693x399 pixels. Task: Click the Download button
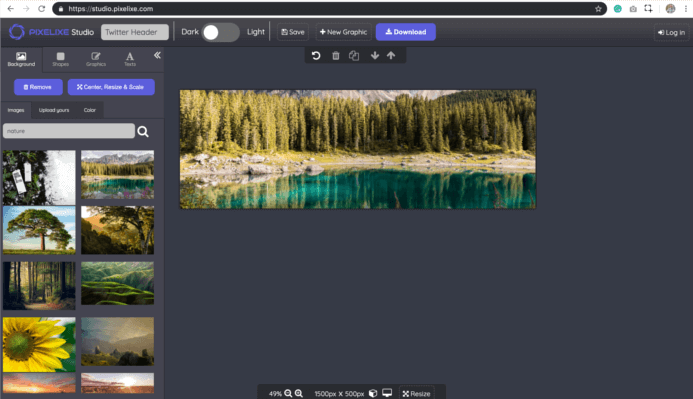coord(406,32)
